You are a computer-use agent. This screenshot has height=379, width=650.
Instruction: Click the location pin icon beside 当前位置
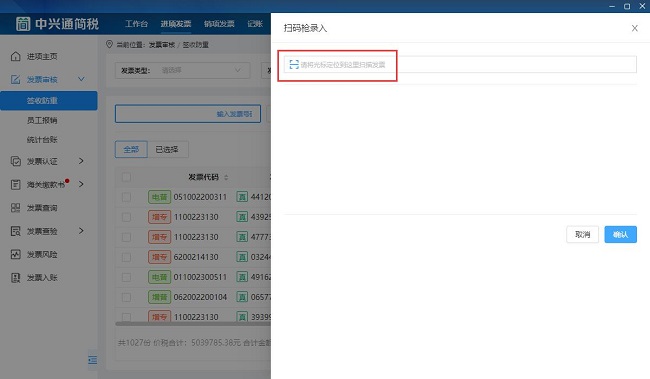(109, 44)
